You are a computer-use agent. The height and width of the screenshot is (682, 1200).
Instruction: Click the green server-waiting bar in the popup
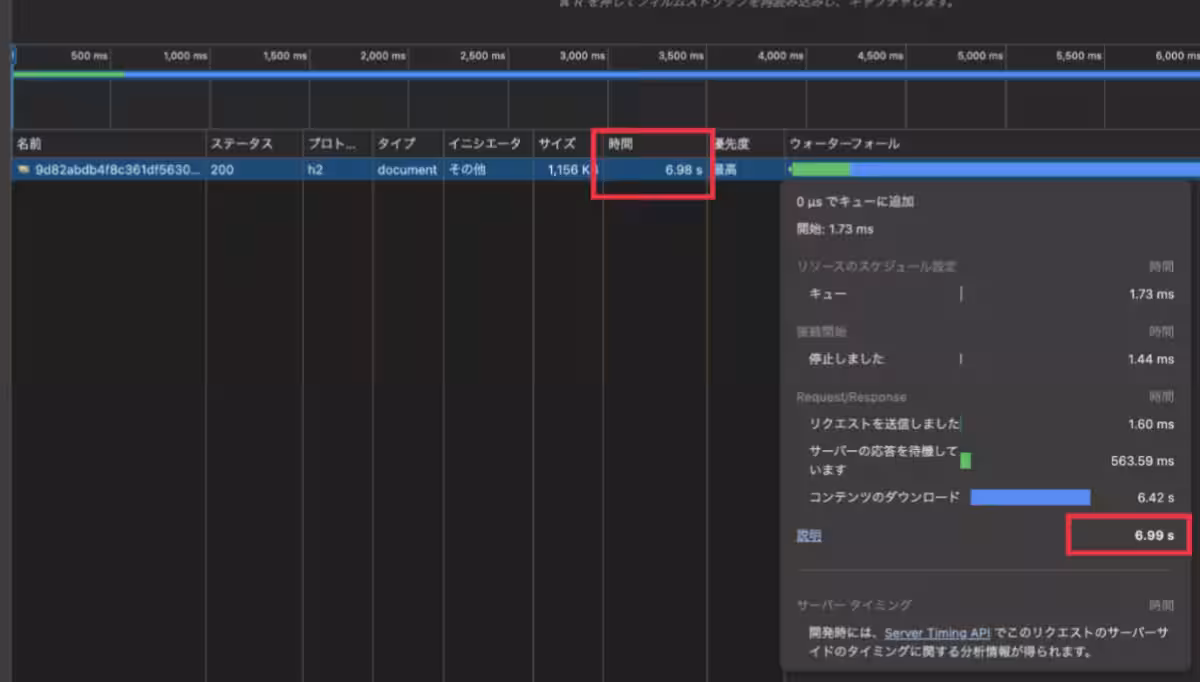966,461
